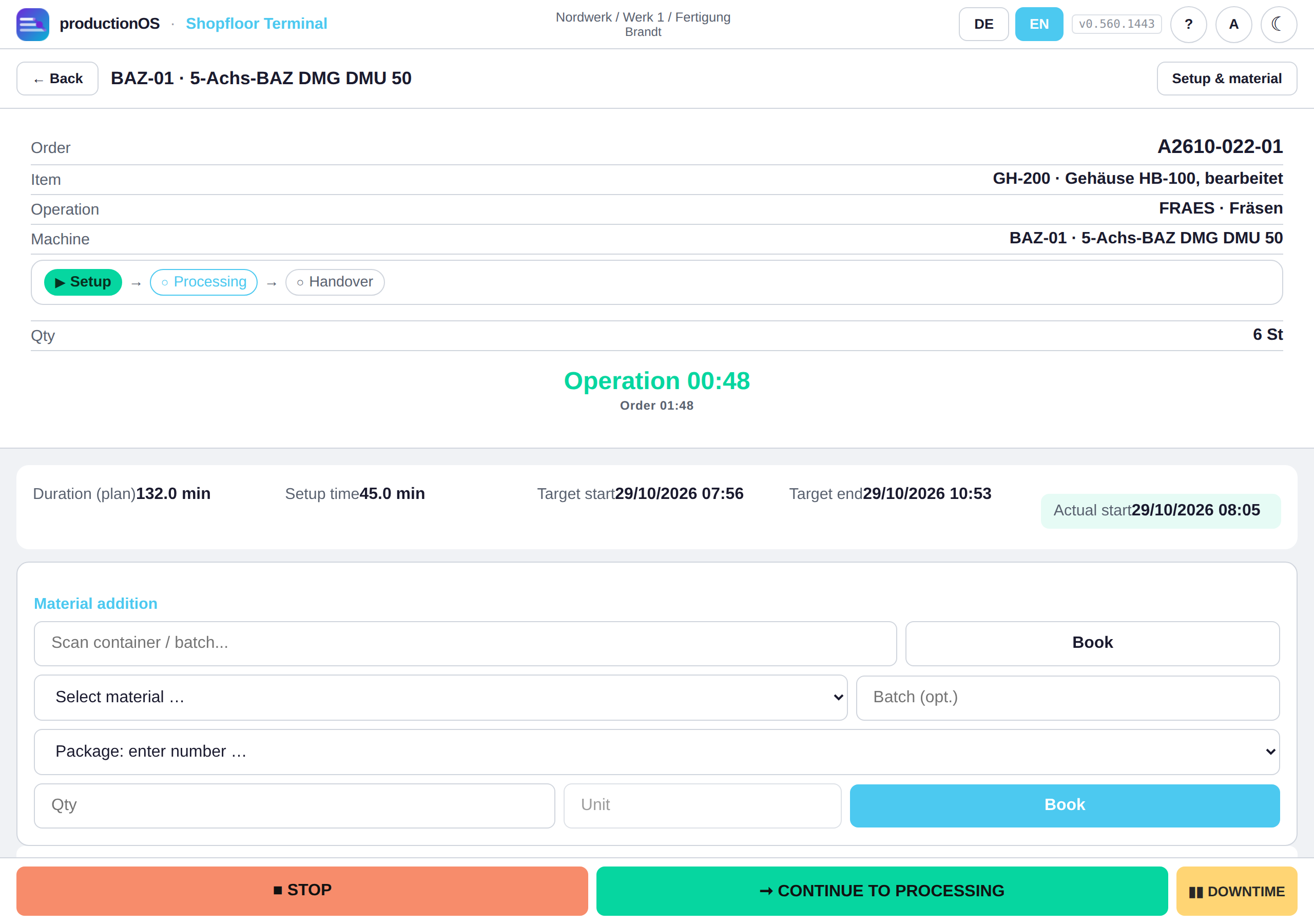Stop the operation with the STOP button
Screen dimensions: 1314x924
click(302, 890)
